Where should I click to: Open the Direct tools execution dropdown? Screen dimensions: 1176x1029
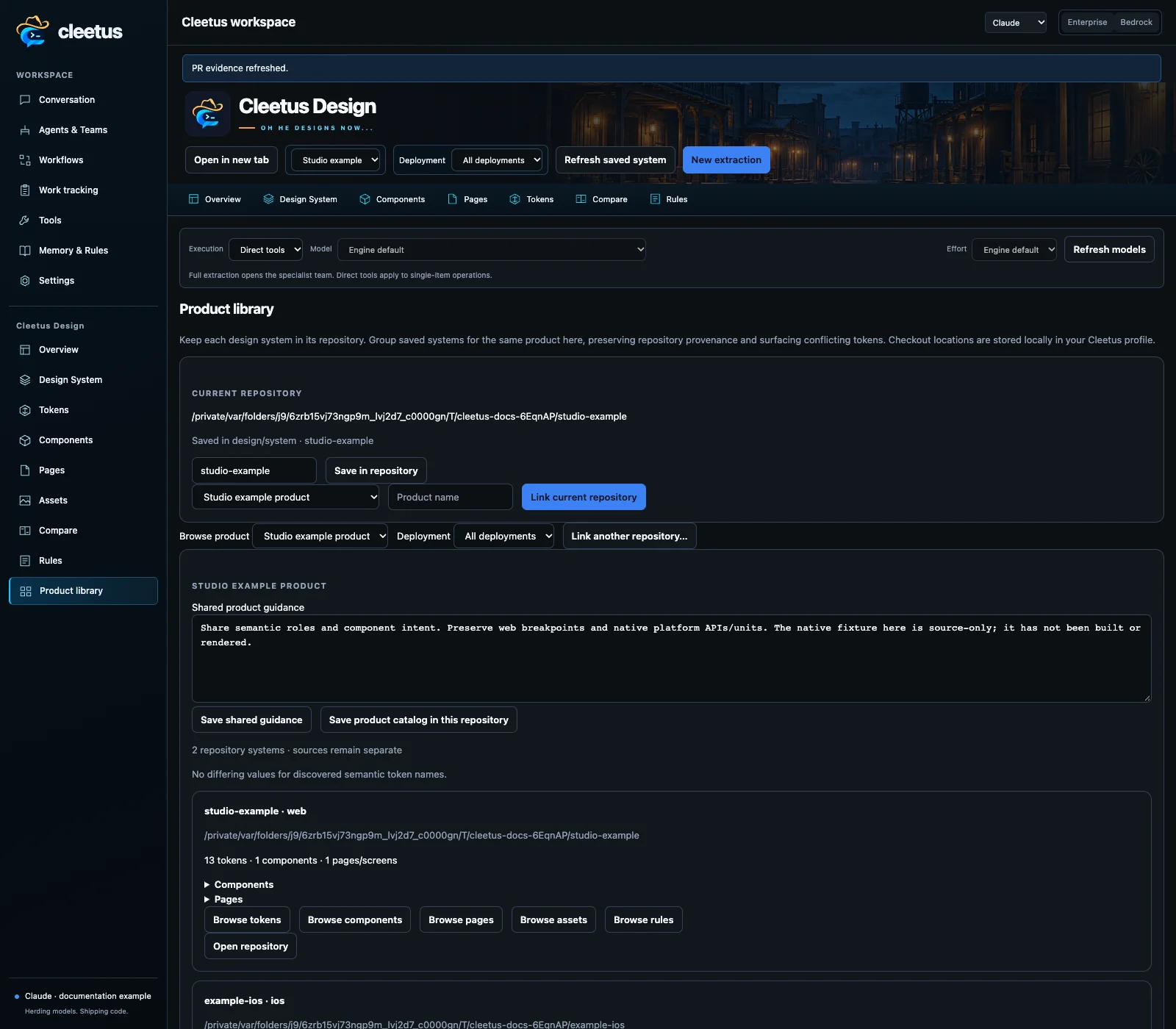tap(266, 250)
